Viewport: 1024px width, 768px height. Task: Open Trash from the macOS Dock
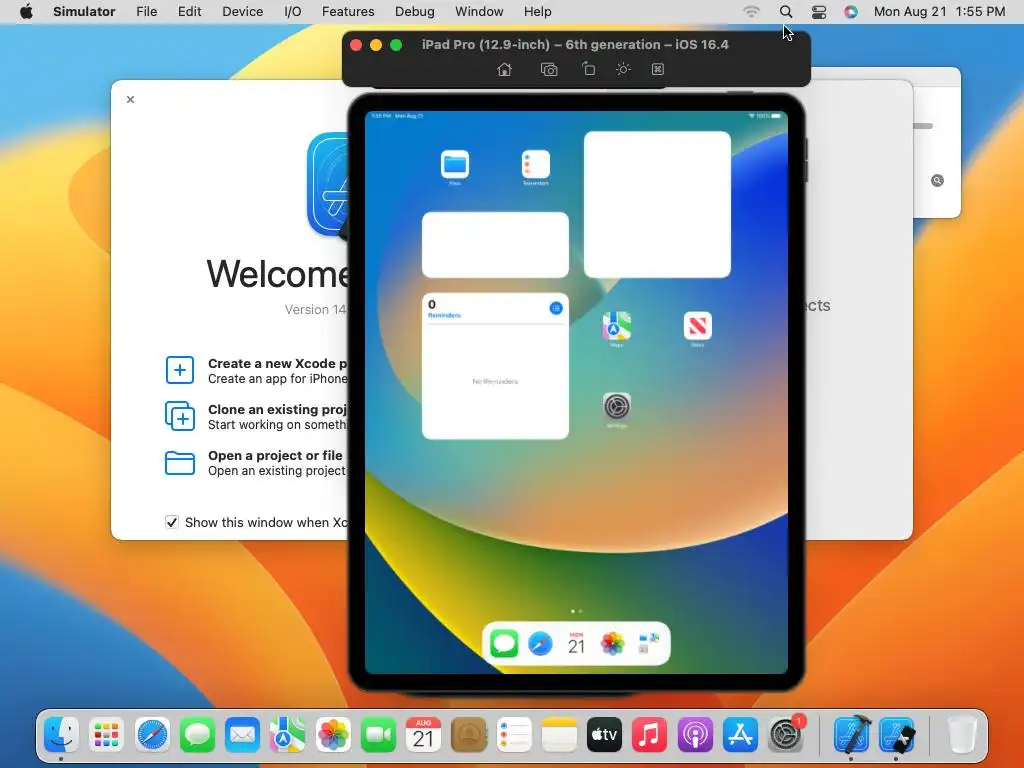point(961,735)
